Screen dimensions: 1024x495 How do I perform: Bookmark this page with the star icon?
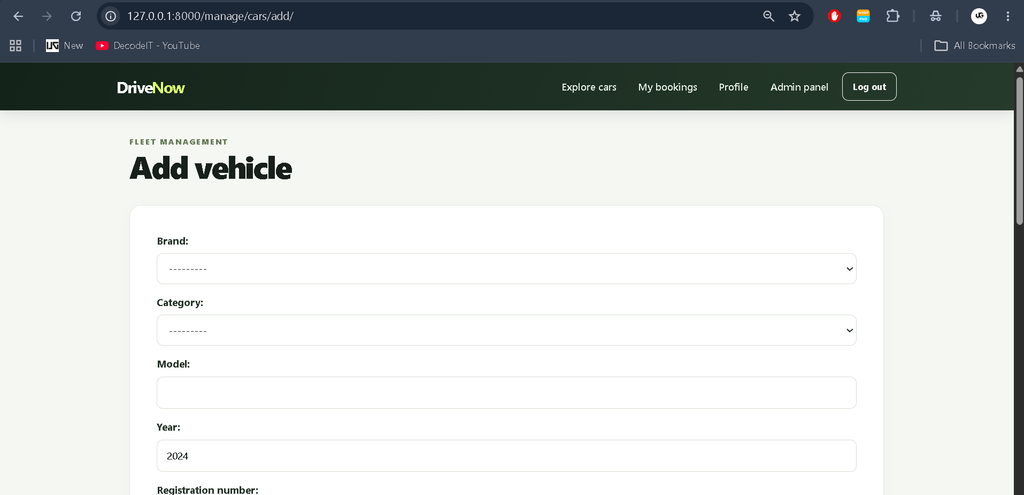click(794, 16)
